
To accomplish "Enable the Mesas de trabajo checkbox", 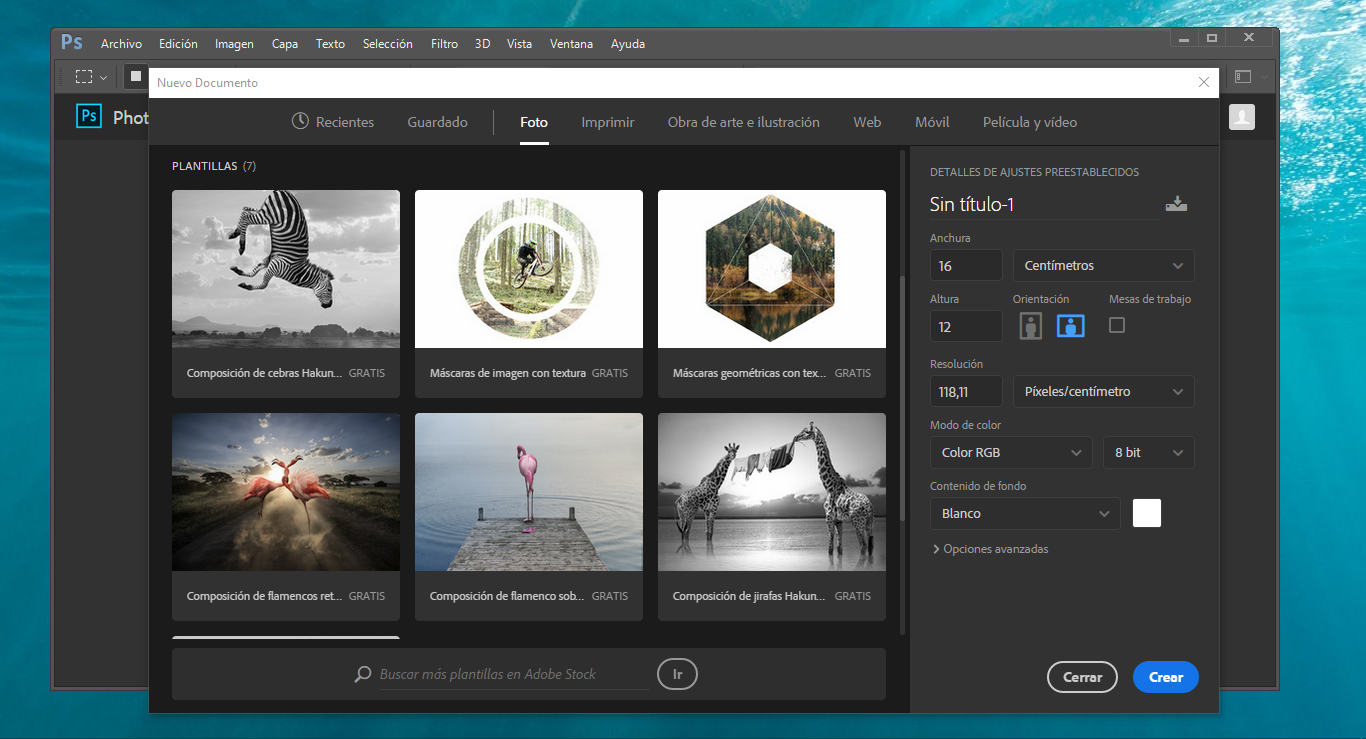I will click(x=1117, y=325).
